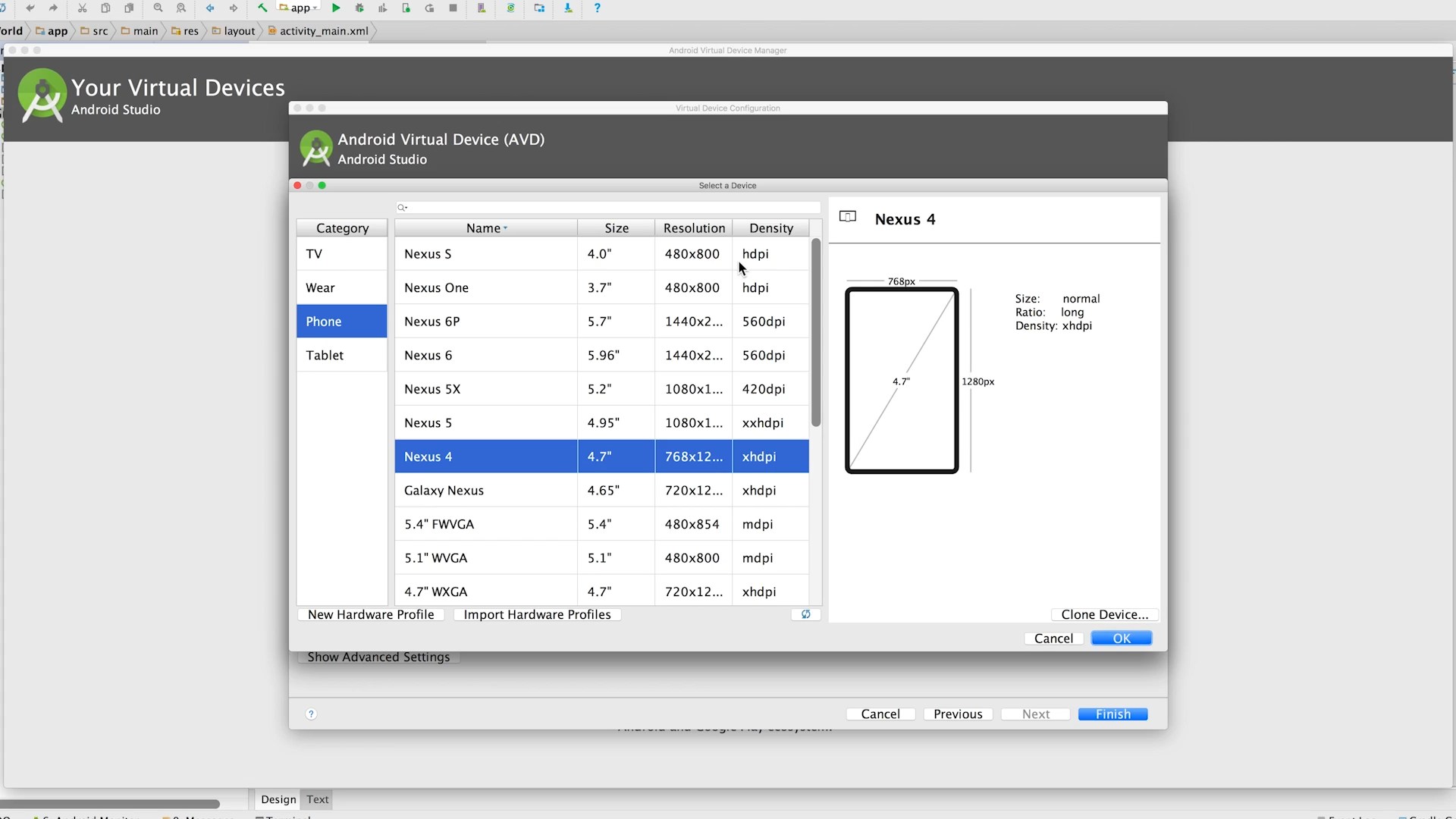
Task: Click the Cut scissors icon
Action: coord(82,8)
